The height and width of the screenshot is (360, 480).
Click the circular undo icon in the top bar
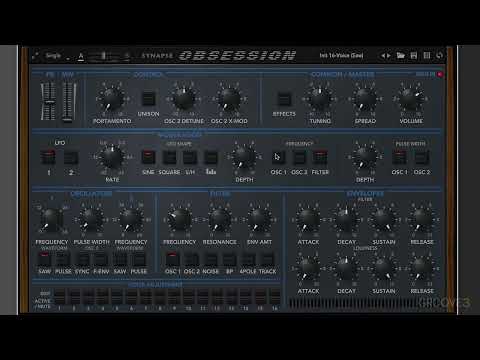click(439, 55)
